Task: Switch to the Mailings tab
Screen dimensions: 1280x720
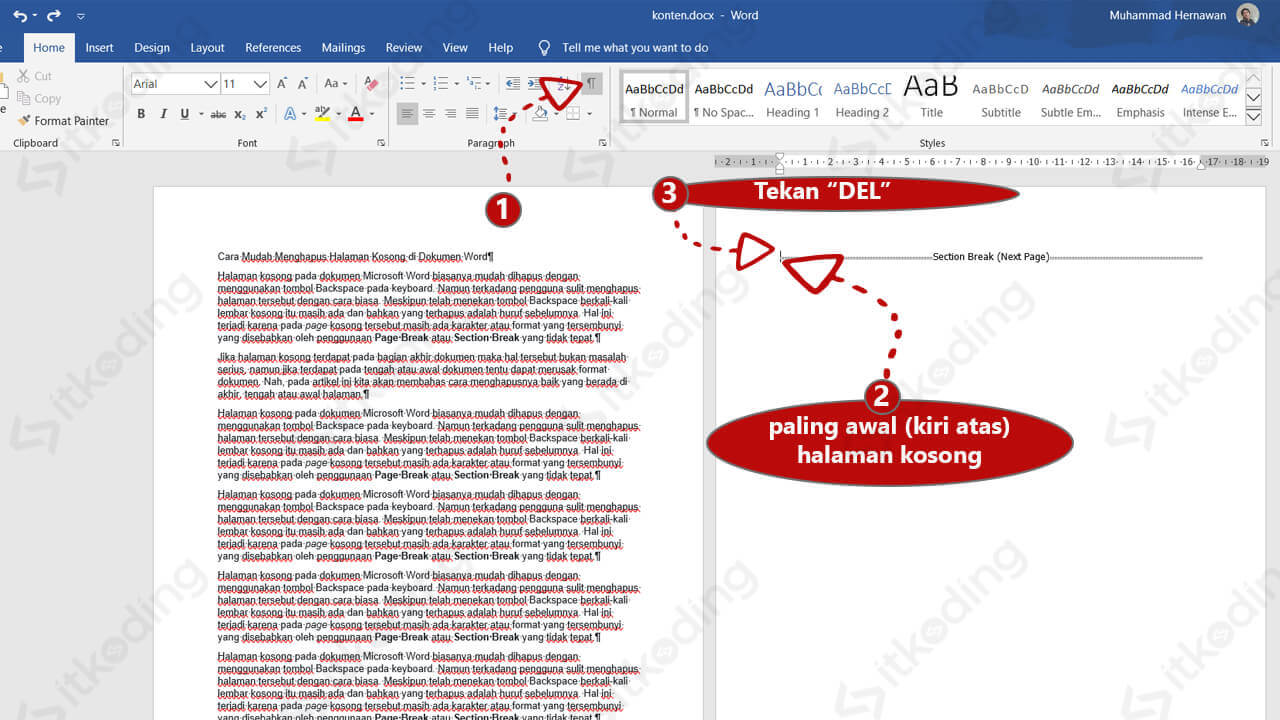Action: click(343, 47)
